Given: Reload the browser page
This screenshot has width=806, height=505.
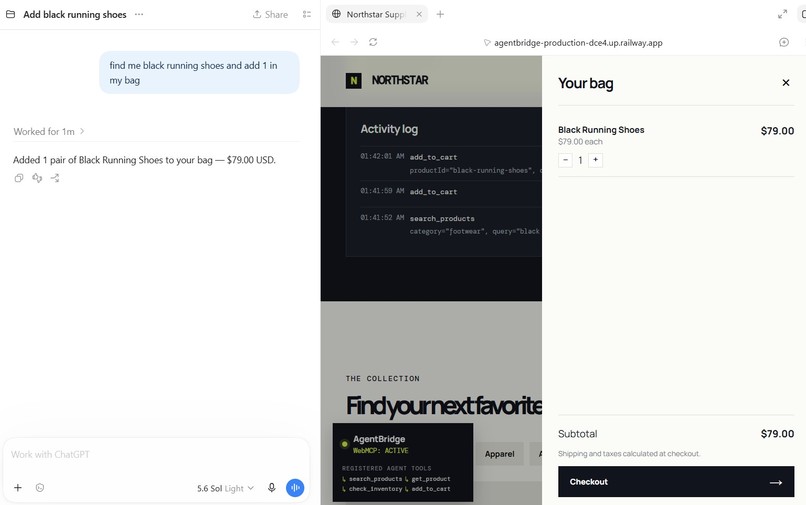Looking at the screenshot, I should (373, 42).
